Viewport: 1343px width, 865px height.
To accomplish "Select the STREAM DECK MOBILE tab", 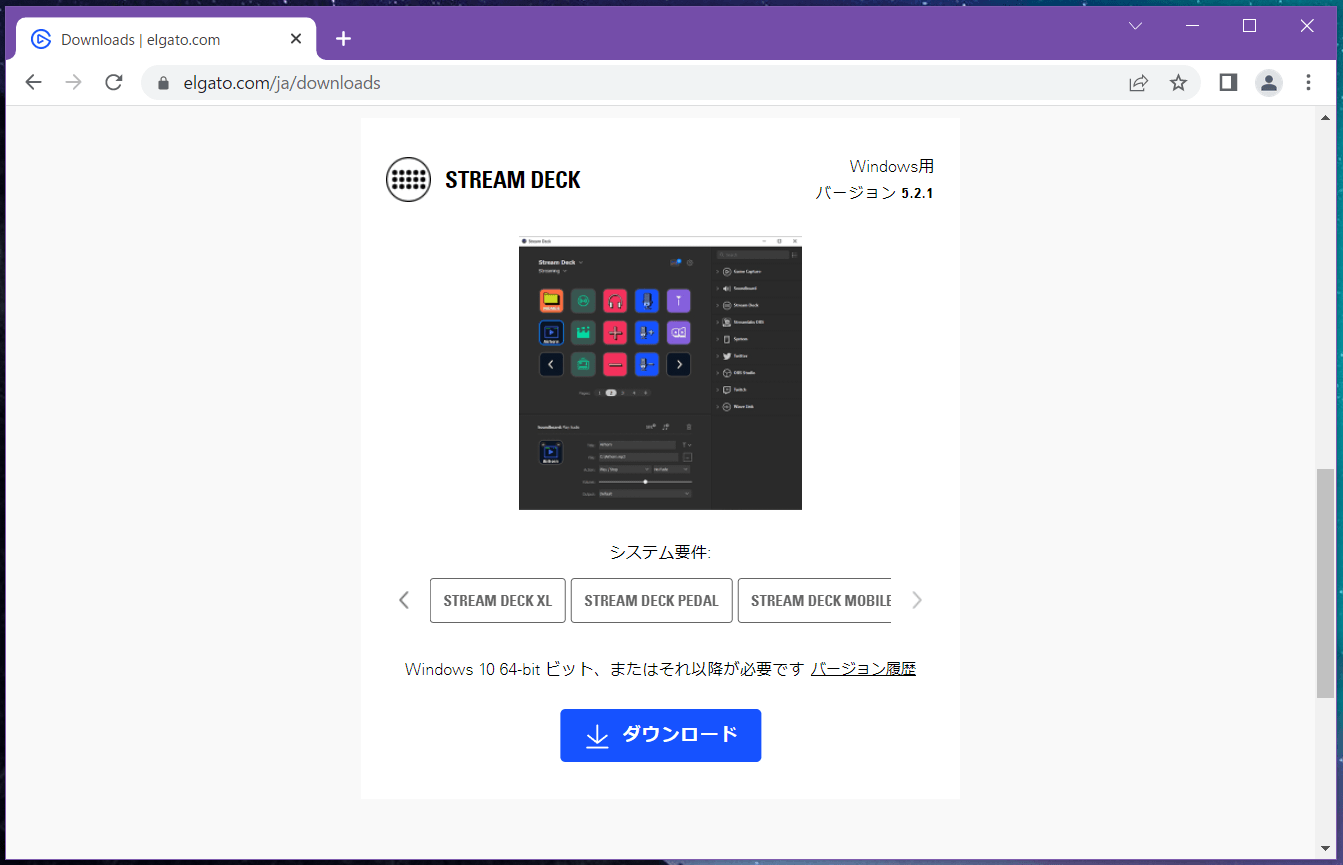I will (x=815, y=601).
